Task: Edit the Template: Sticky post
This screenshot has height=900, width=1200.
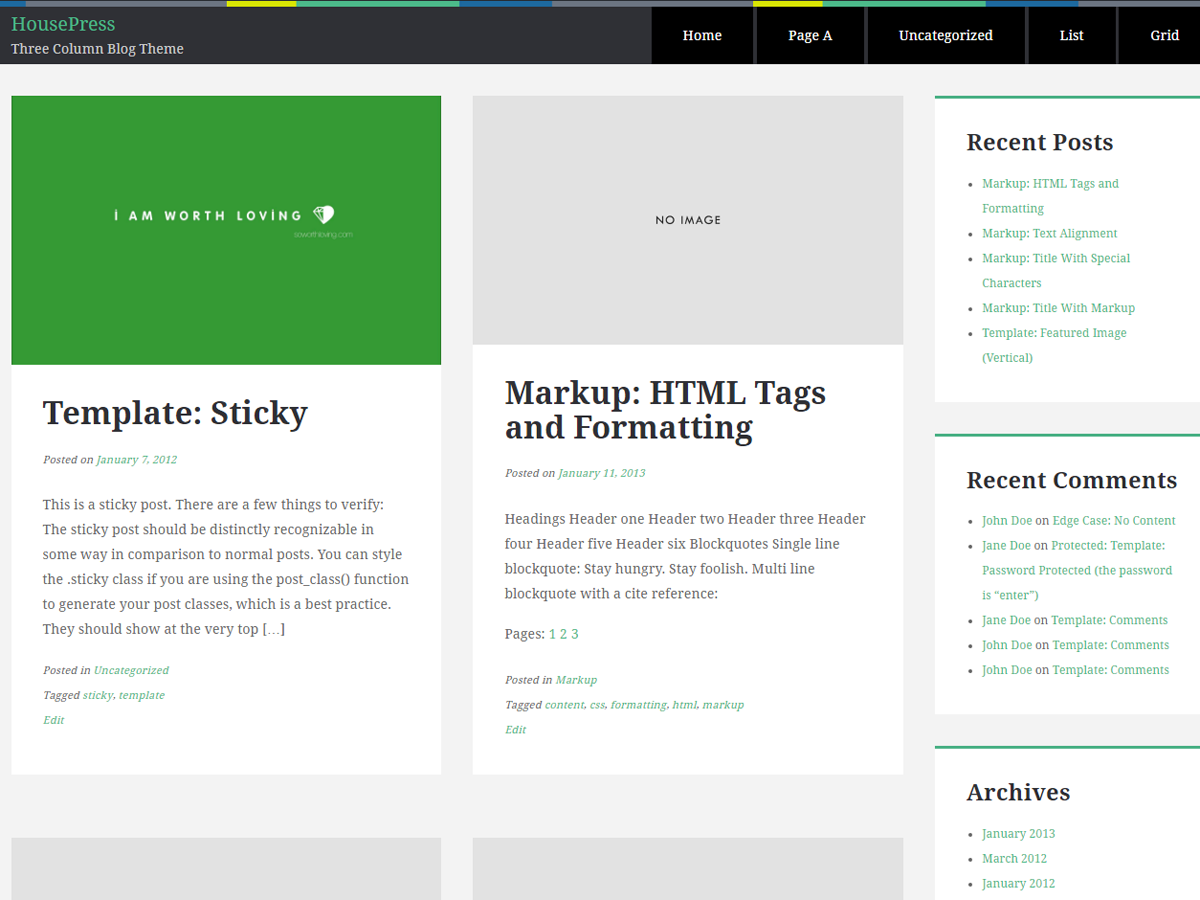Action: click(x=53, y=720)
